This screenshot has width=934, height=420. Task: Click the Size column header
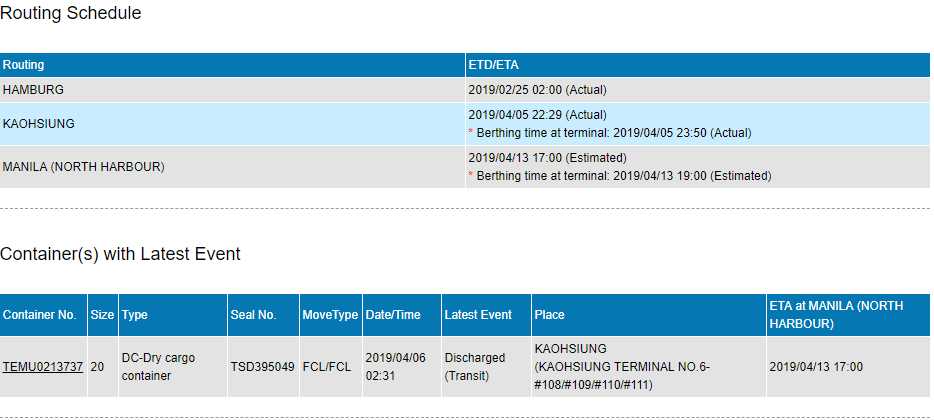pyautogui.click(x=102, y=315)
